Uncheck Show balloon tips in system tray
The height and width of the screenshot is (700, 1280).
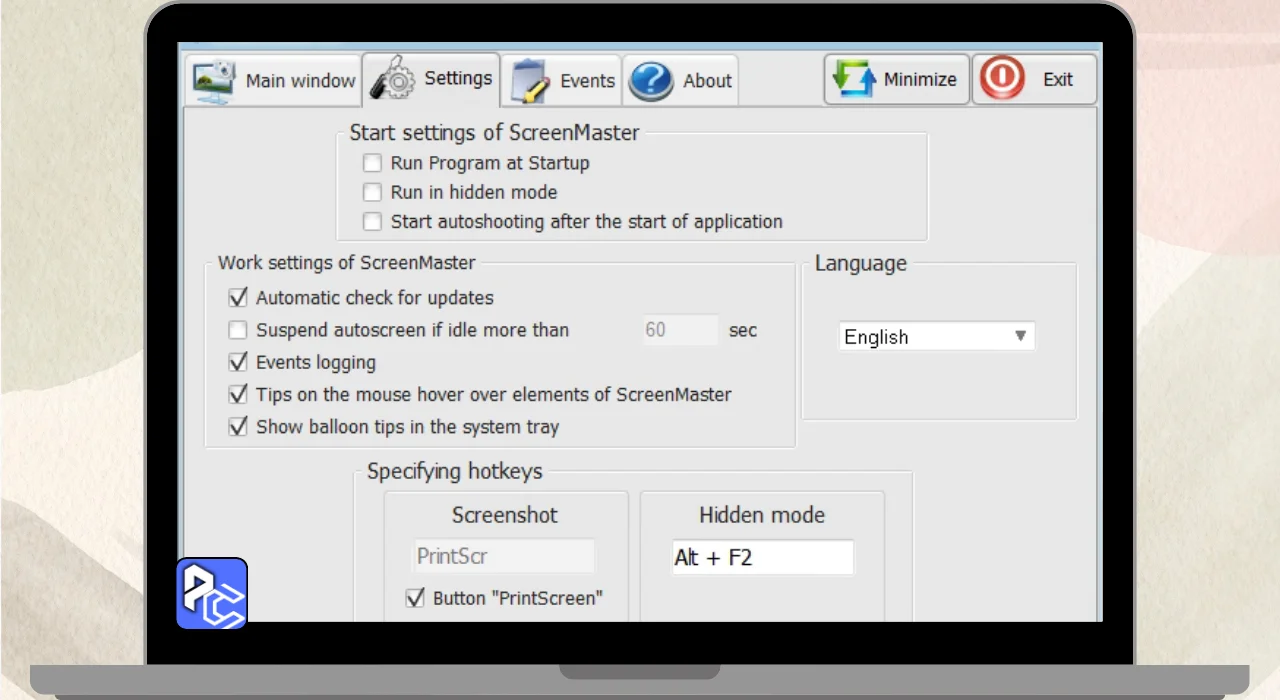(x=238, y=426)
